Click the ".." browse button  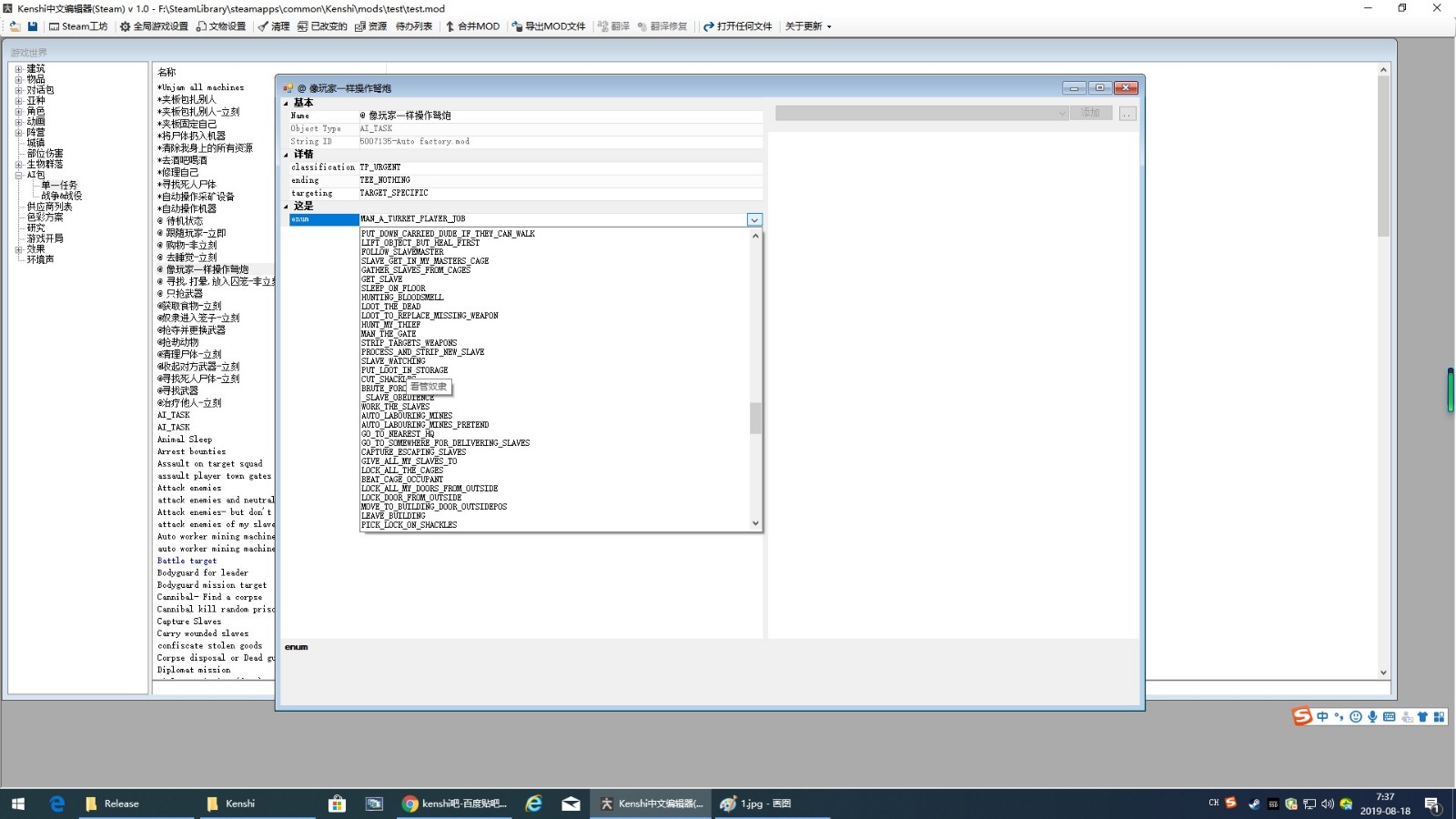[1127, 114]
